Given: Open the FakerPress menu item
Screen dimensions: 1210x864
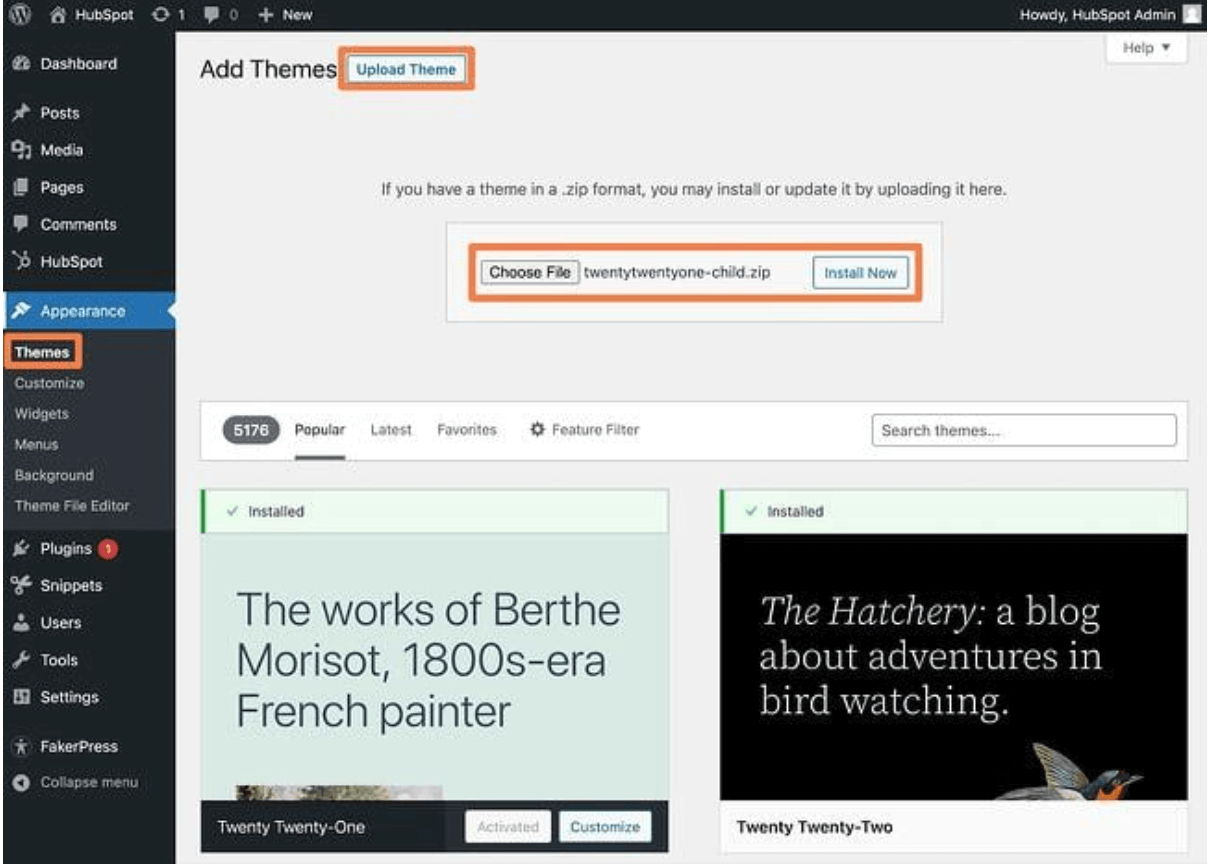Looking at the screenshot, I should (78, 746).
